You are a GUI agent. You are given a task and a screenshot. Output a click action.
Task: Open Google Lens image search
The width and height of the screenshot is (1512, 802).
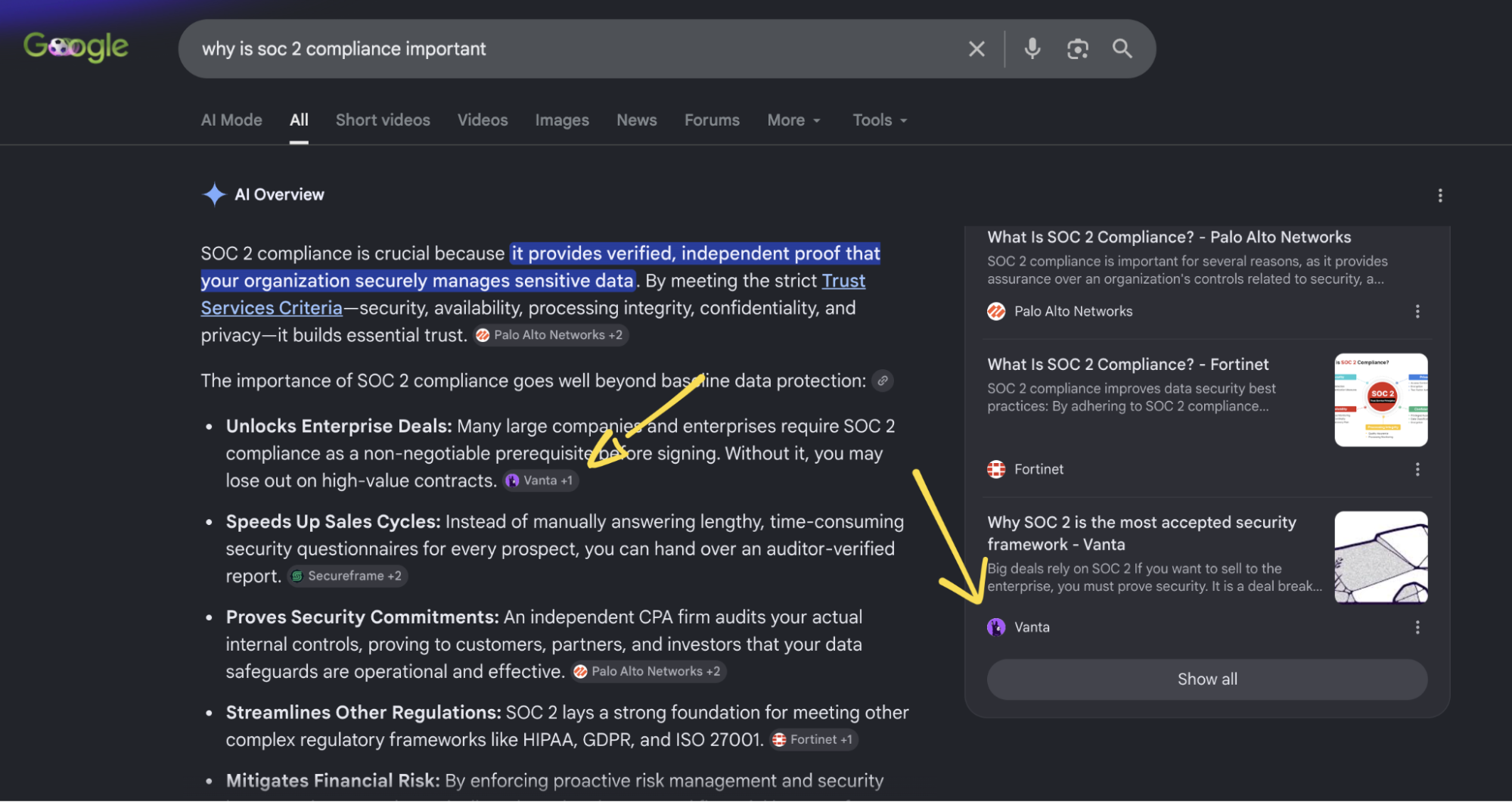(x=1077, y=49)
